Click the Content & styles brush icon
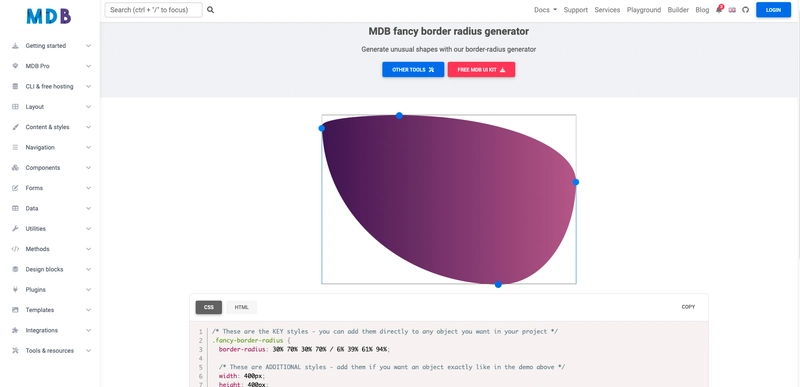The image size is (800, 387). 15,127
